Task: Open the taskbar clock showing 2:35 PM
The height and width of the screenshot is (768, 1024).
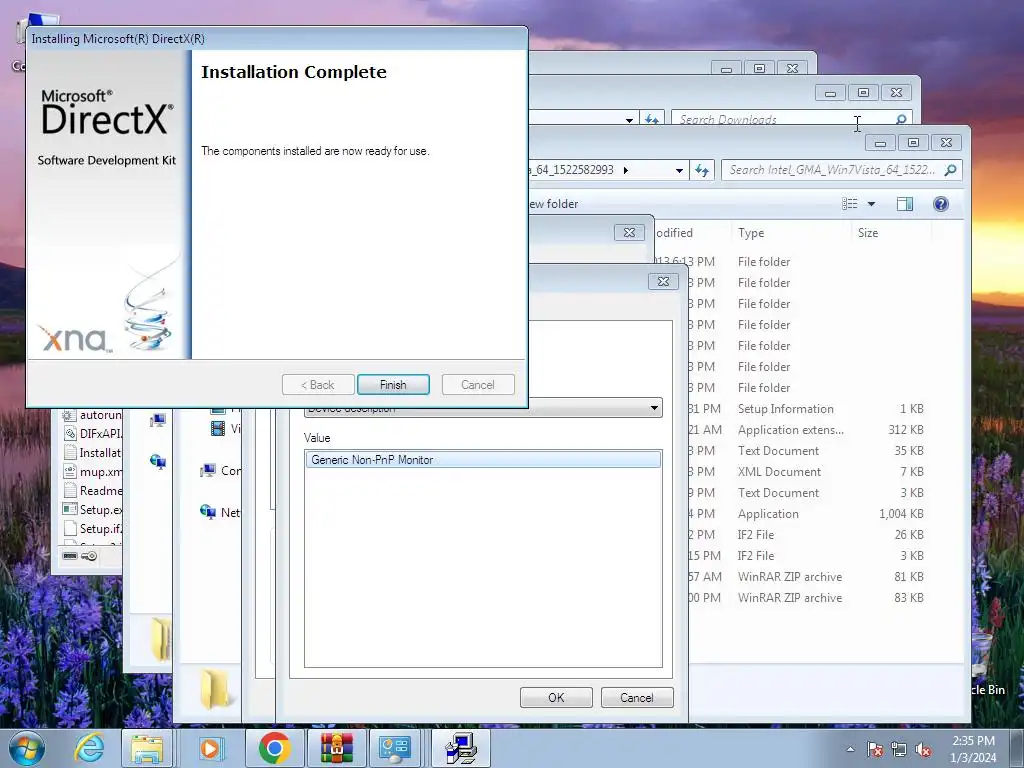Action: (x=973, y=749)
